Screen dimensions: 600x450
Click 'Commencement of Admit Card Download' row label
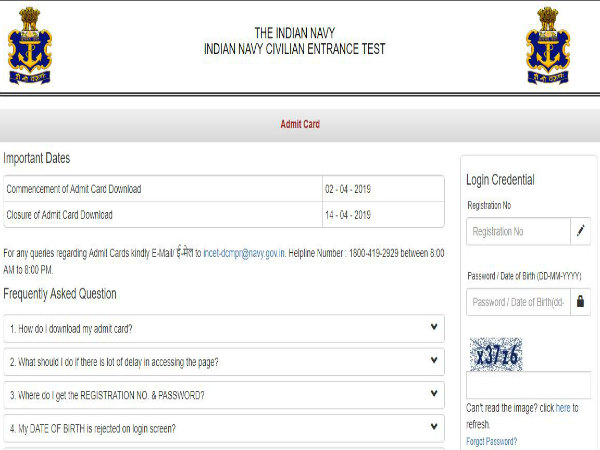[x=74, y=189]
